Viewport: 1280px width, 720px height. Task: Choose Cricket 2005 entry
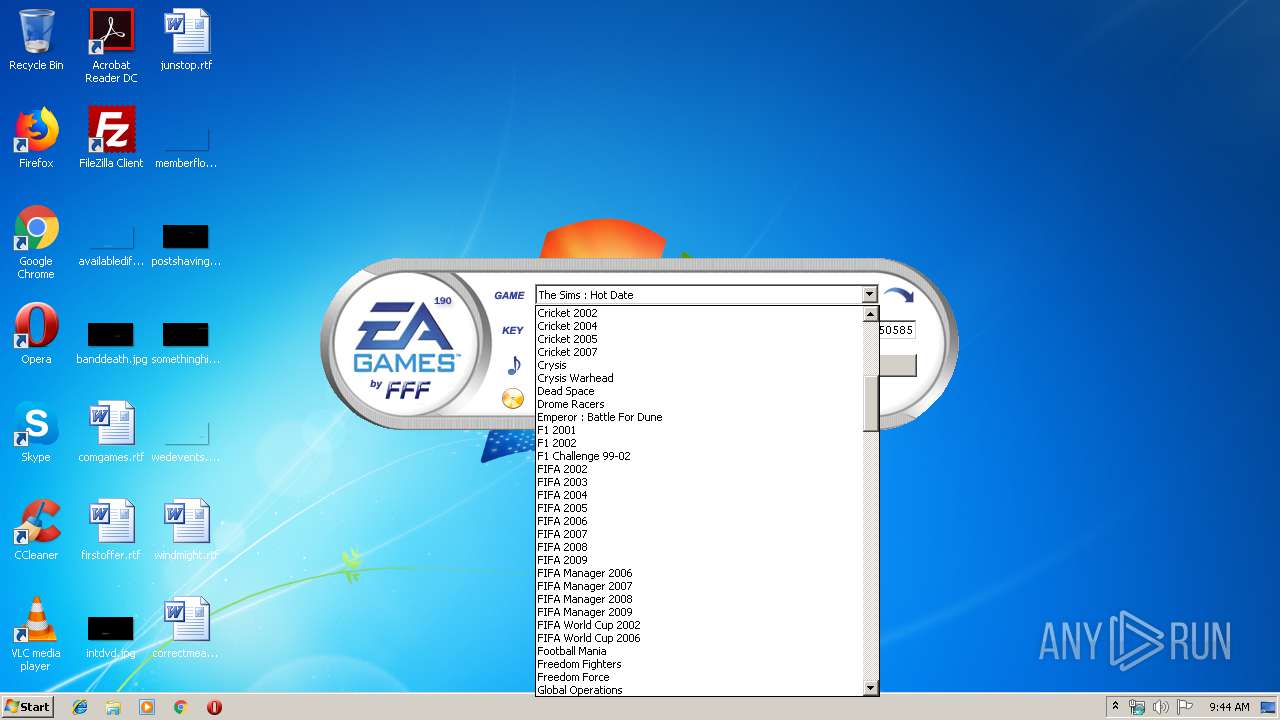click(x=567, y=339)
